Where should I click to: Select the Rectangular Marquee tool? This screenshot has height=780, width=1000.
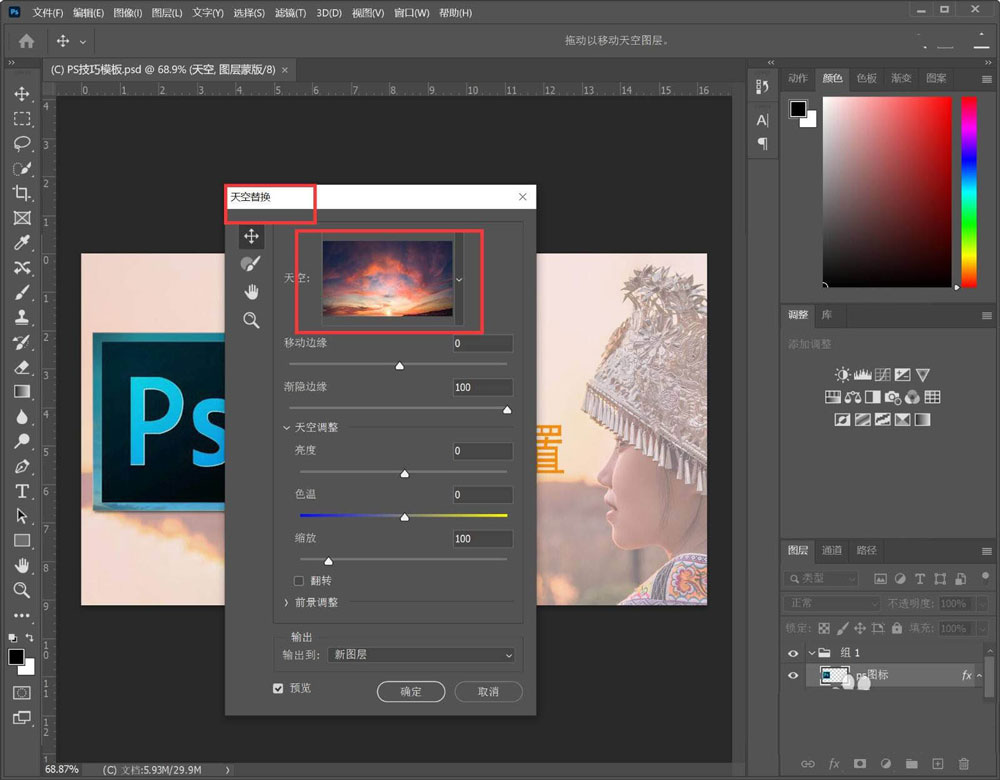click(22, 119)
